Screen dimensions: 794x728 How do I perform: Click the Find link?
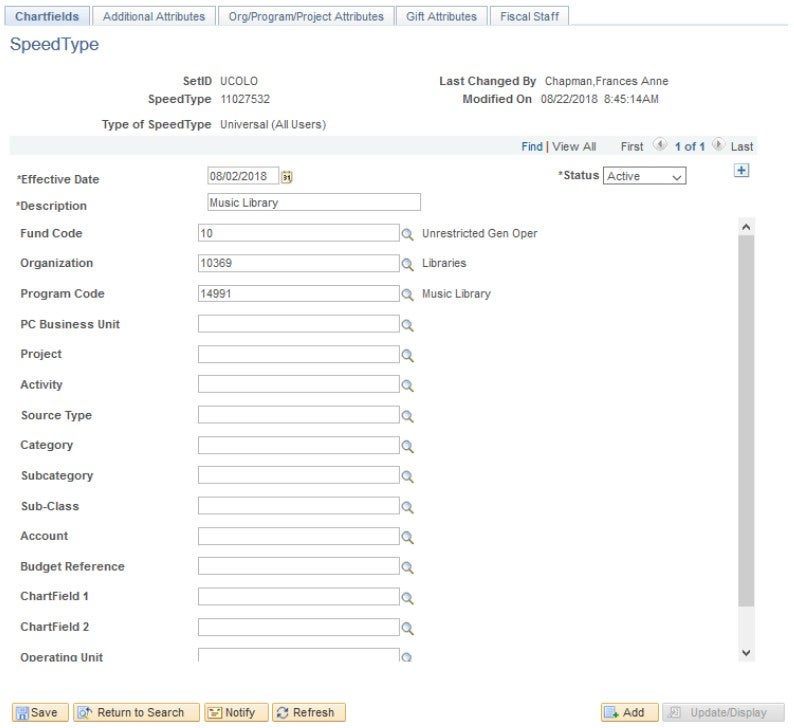click(x=532, y=147)
